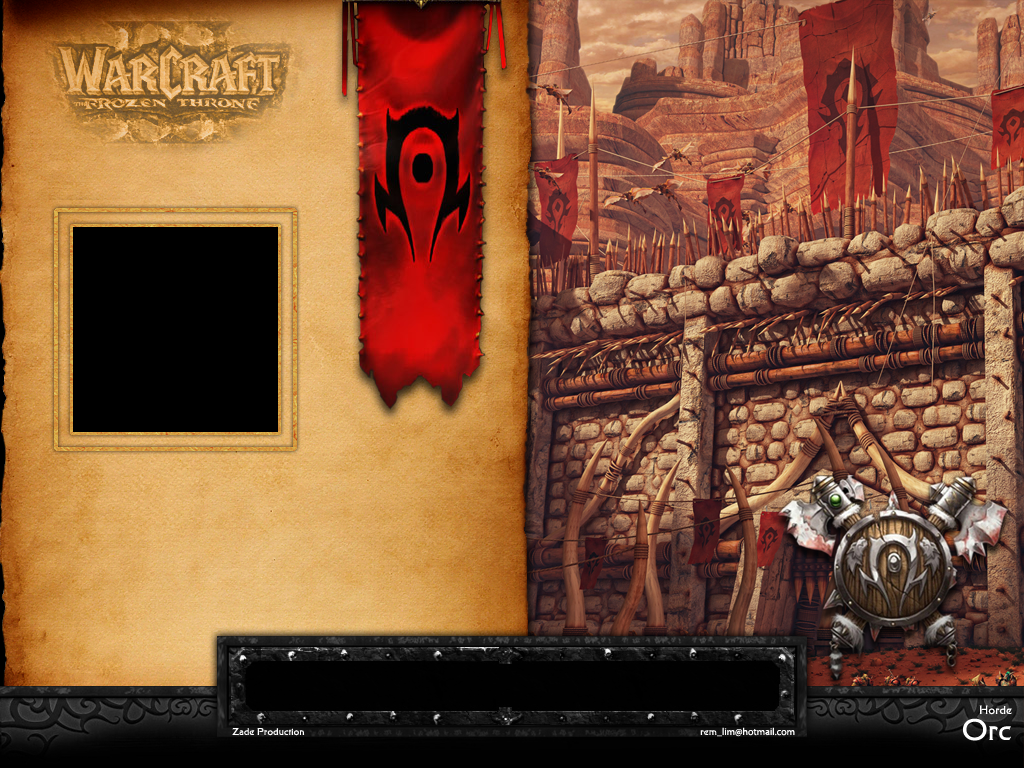Click the rem_lim@hotmail.com email text

[x=747, y=731]
